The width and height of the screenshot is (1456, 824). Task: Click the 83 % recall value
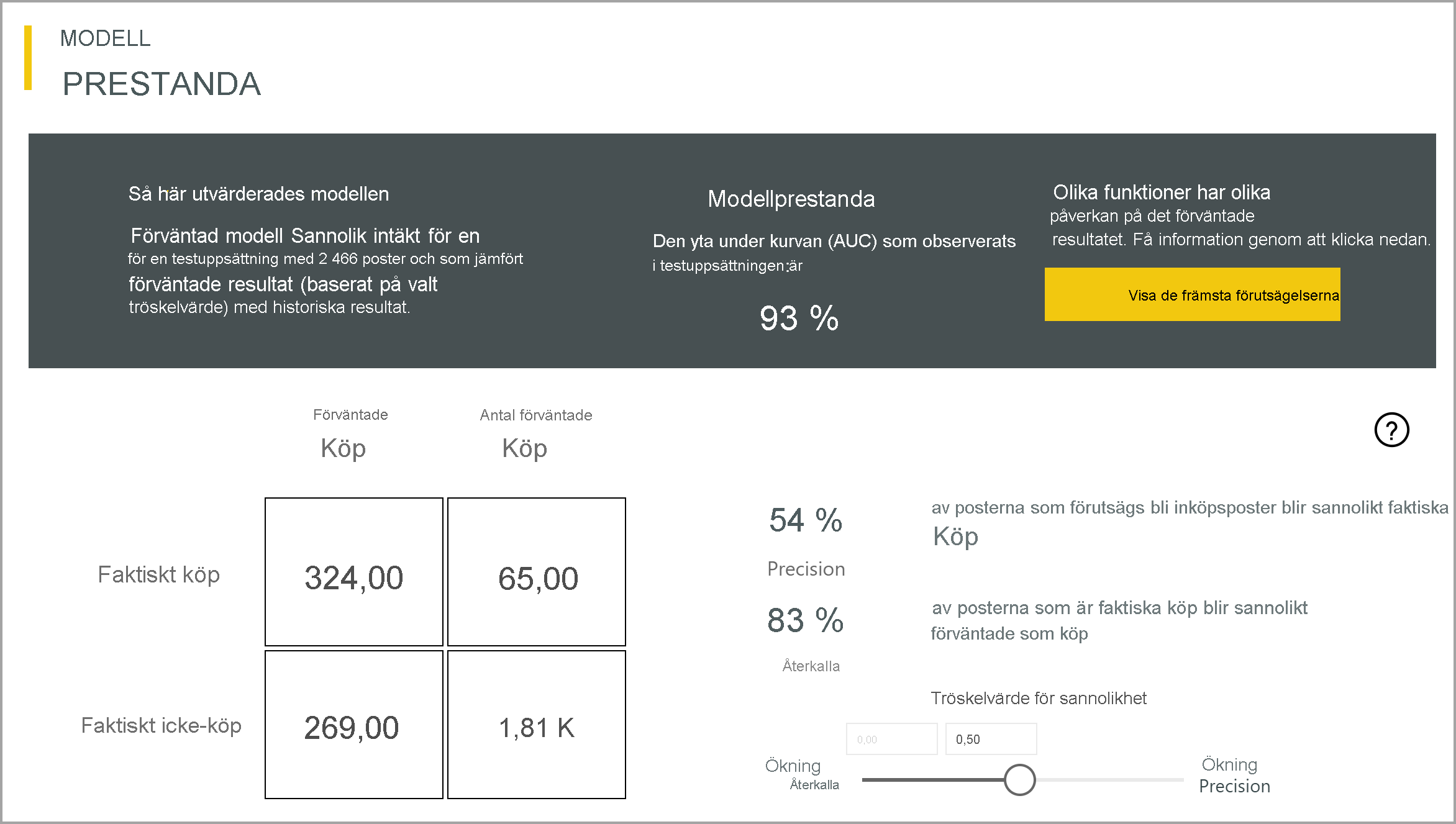[805, 620]
